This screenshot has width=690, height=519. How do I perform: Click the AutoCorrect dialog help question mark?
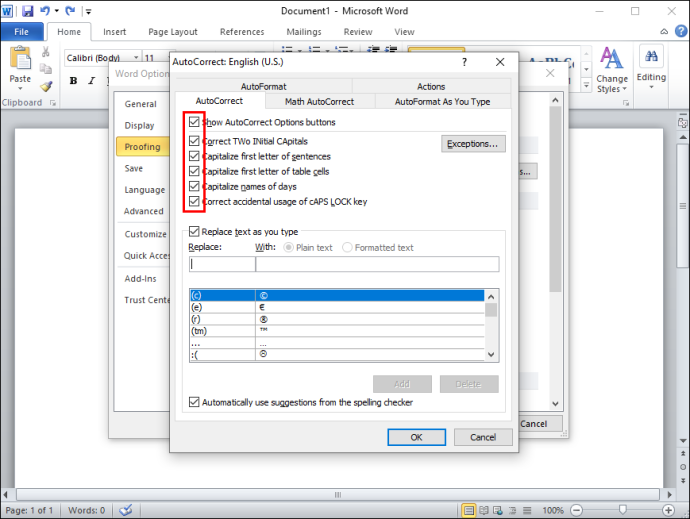click(x=464, y=62)
